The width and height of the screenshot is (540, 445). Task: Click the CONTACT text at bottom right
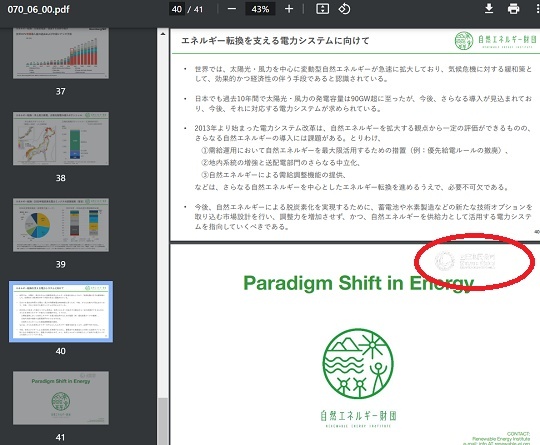[x=518, y=434]
